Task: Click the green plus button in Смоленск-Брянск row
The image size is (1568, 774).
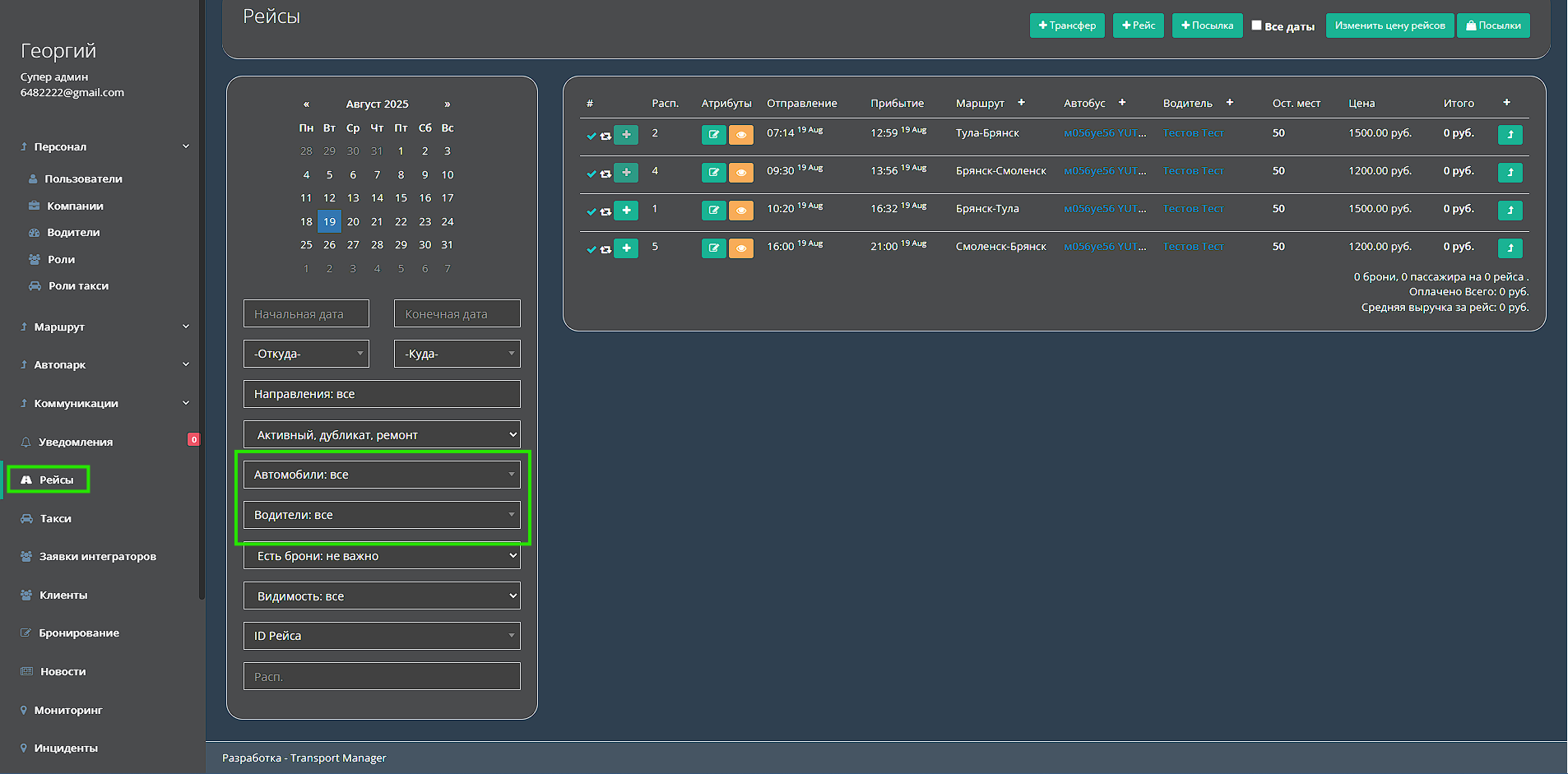Action: 626,248
